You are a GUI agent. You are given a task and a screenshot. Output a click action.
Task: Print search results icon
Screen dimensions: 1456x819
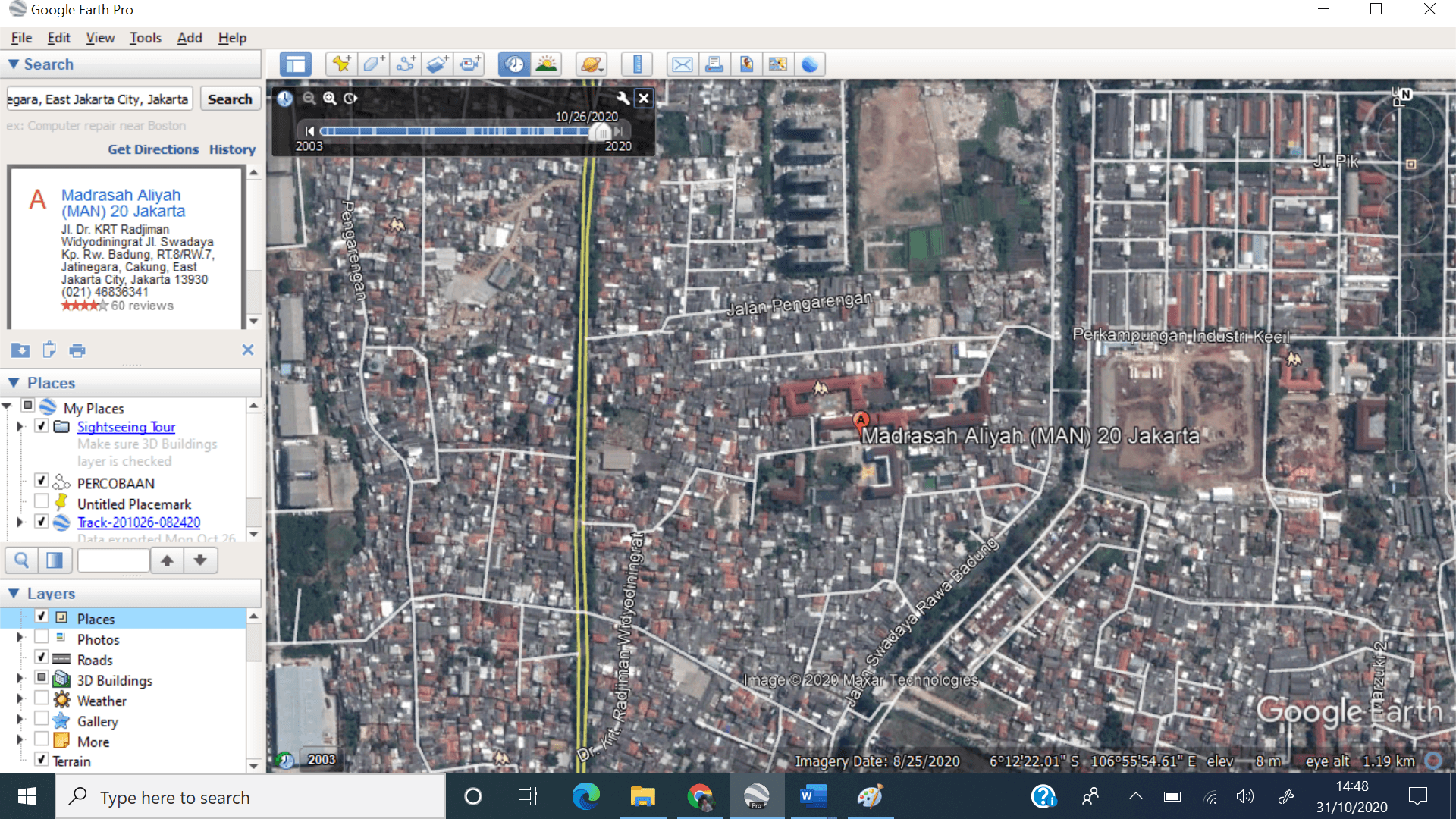77,350
